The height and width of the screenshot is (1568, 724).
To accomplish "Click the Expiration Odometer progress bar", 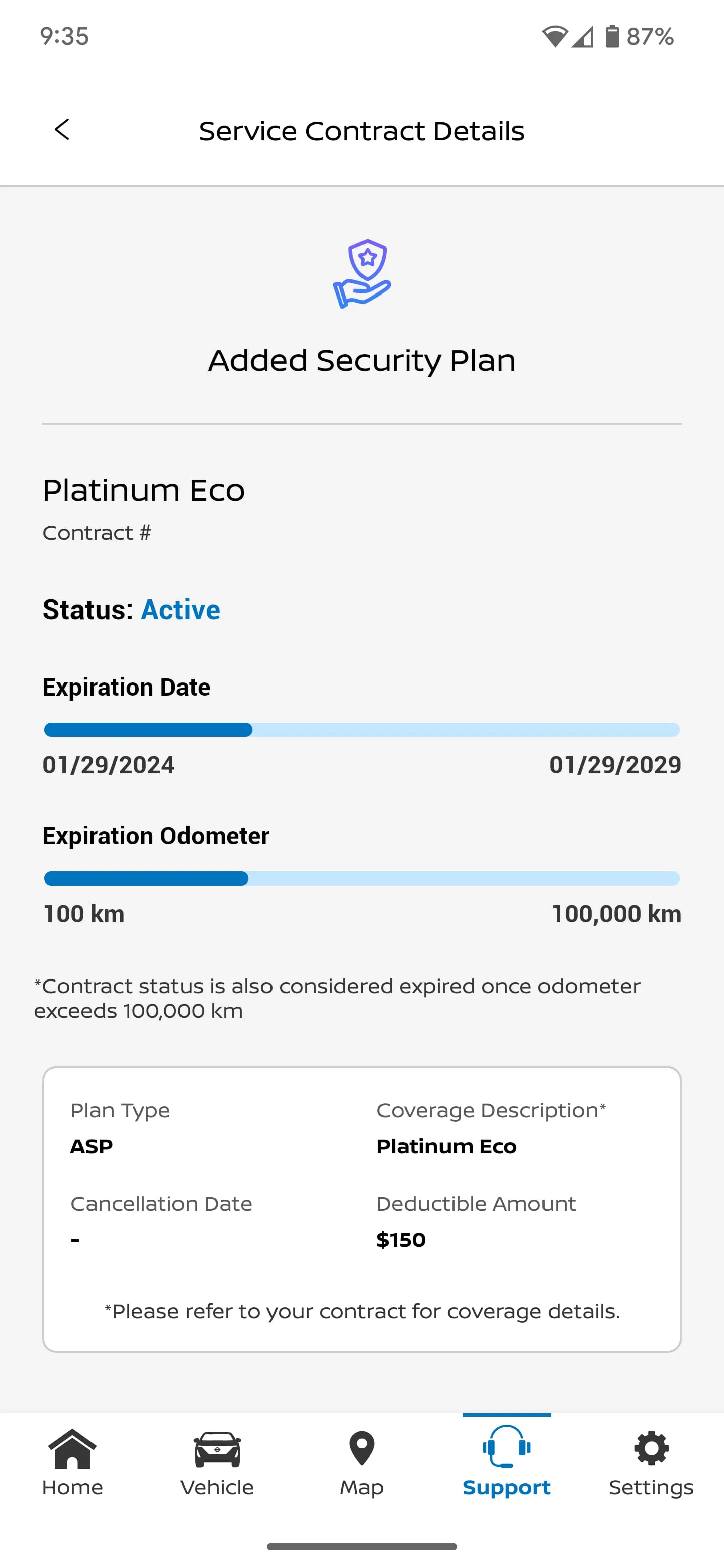I will [361, 878].
